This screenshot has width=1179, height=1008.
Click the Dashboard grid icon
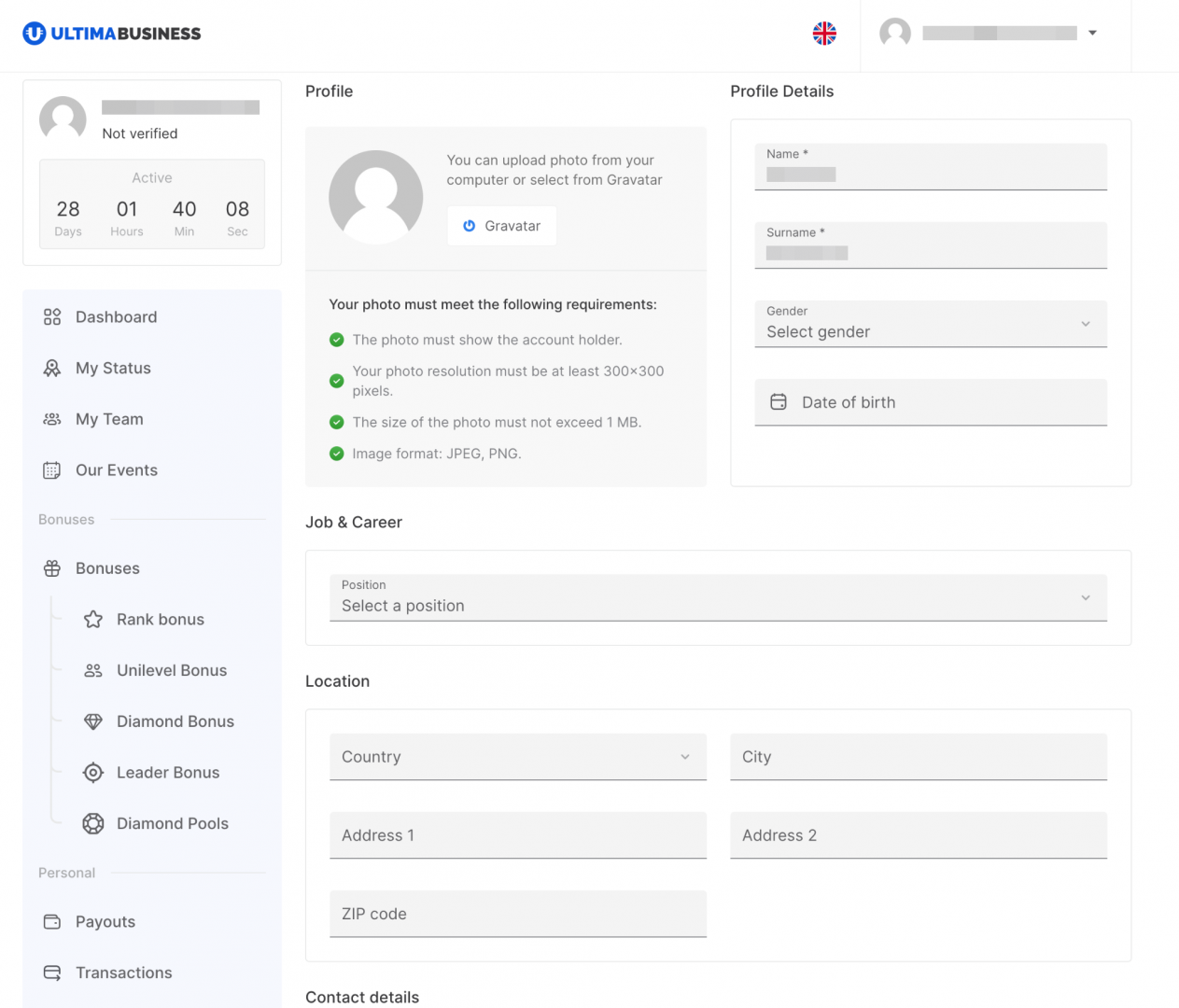(52, 317)
